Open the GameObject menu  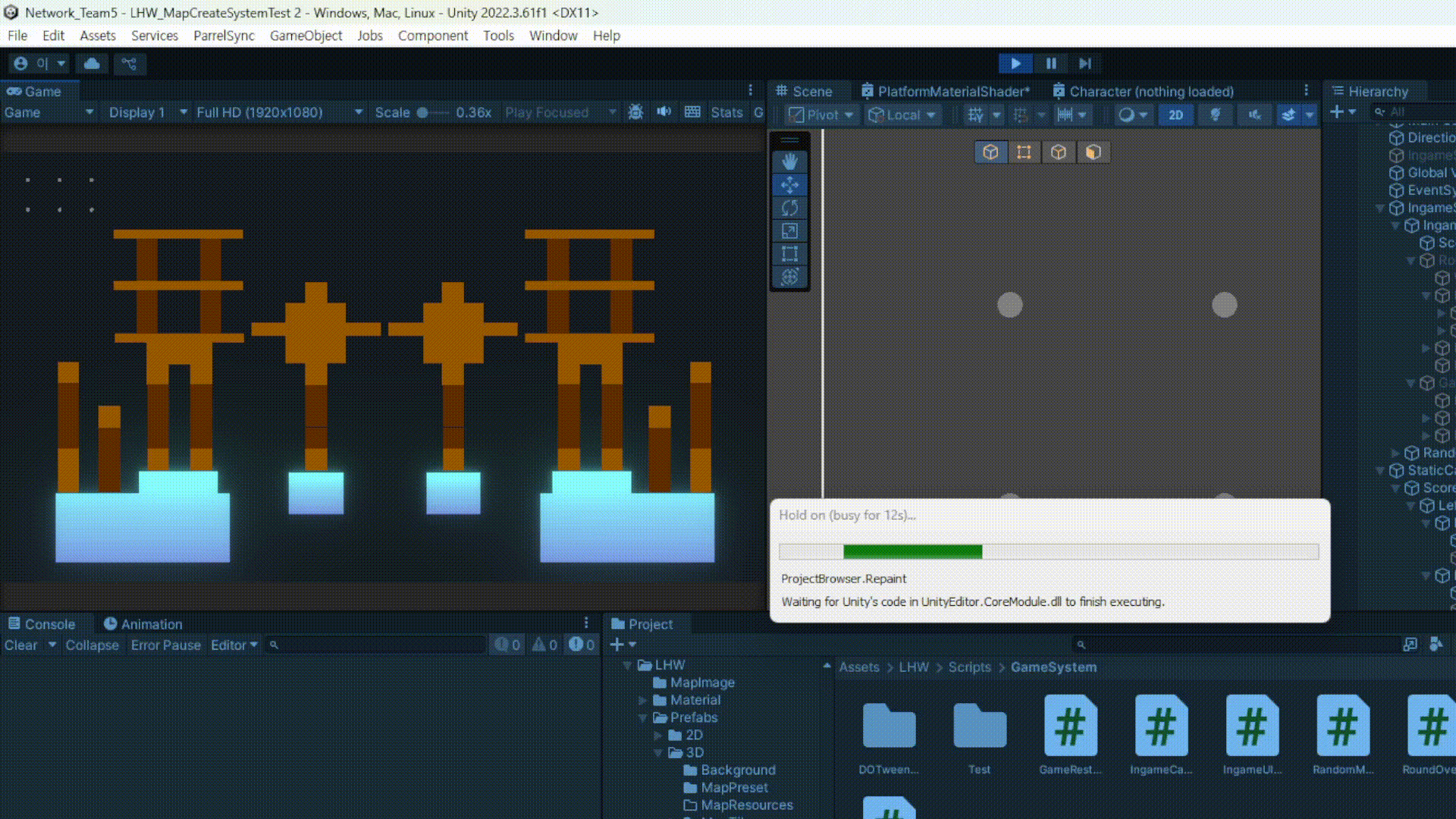306,36
